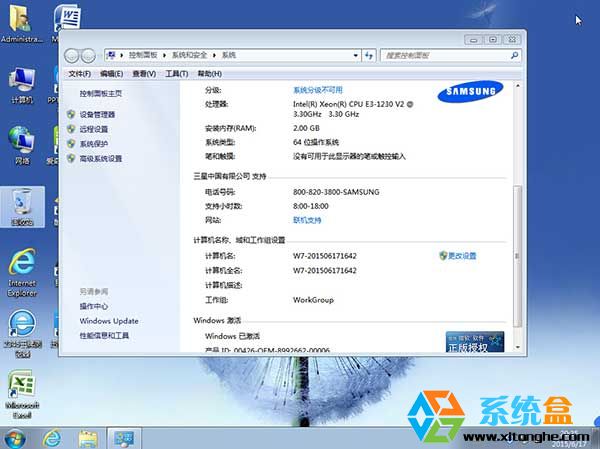Expand the arrow after 系统和安全 breadcrumb

click(x=214, y=55)
